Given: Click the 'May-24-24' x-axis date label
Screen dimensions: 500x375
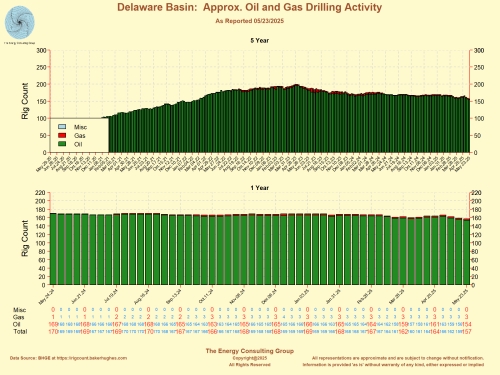Looking at the screenshot, I should [47, 297].
